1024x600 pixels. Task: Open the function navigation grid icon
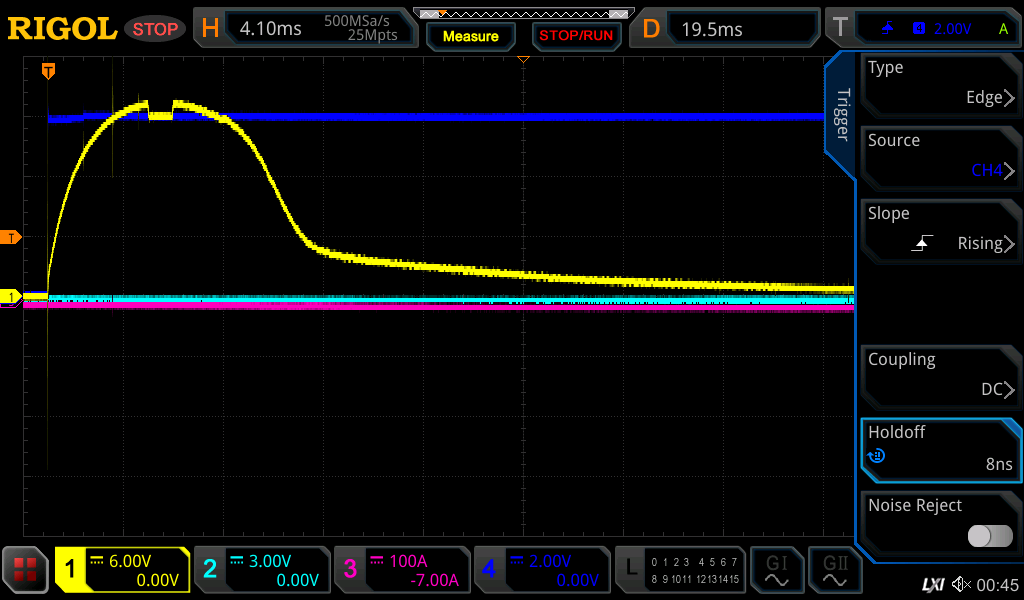(26, 570)
